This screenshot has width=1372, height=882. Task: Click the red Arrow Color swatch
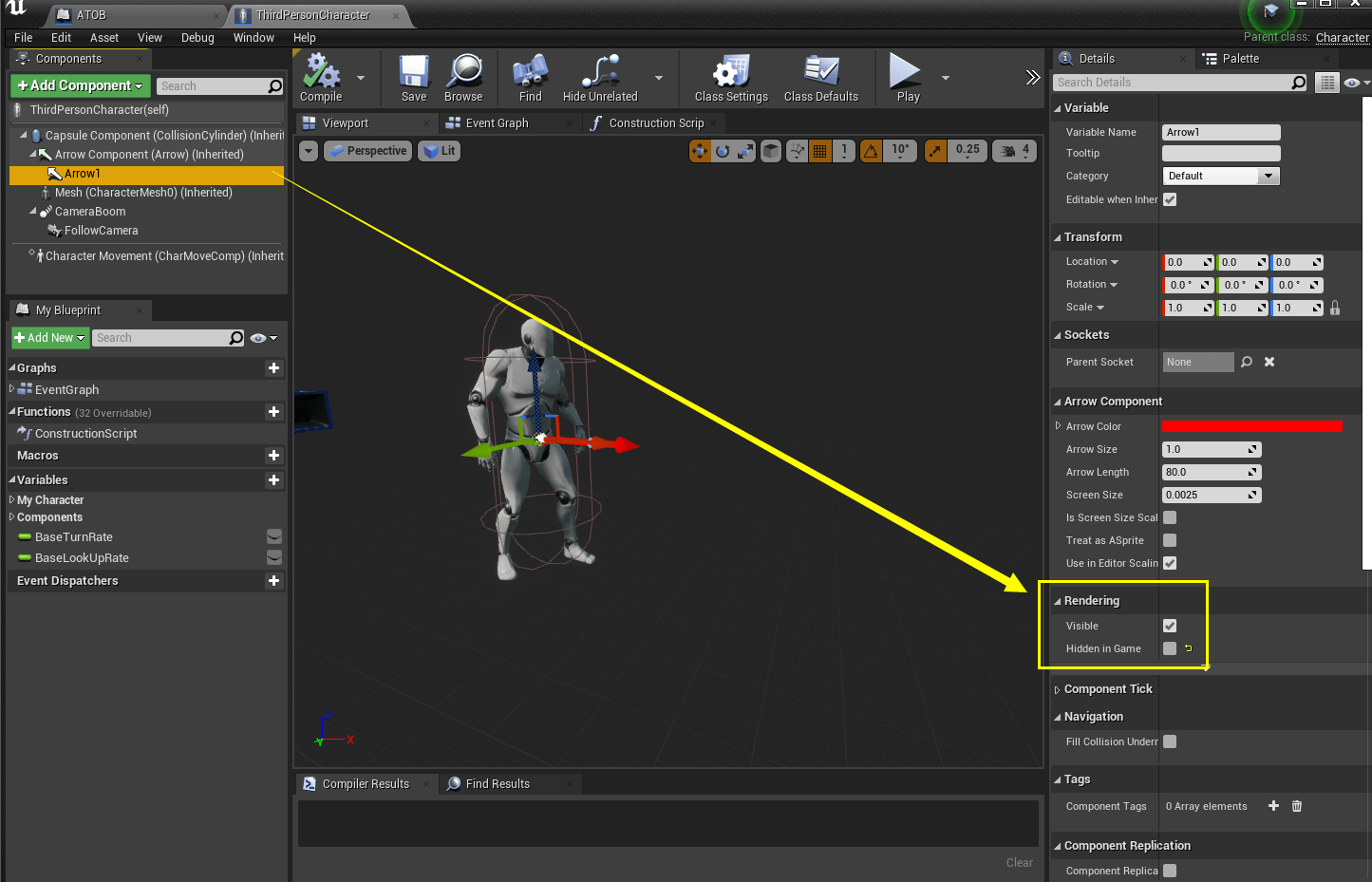point(1251,426)
